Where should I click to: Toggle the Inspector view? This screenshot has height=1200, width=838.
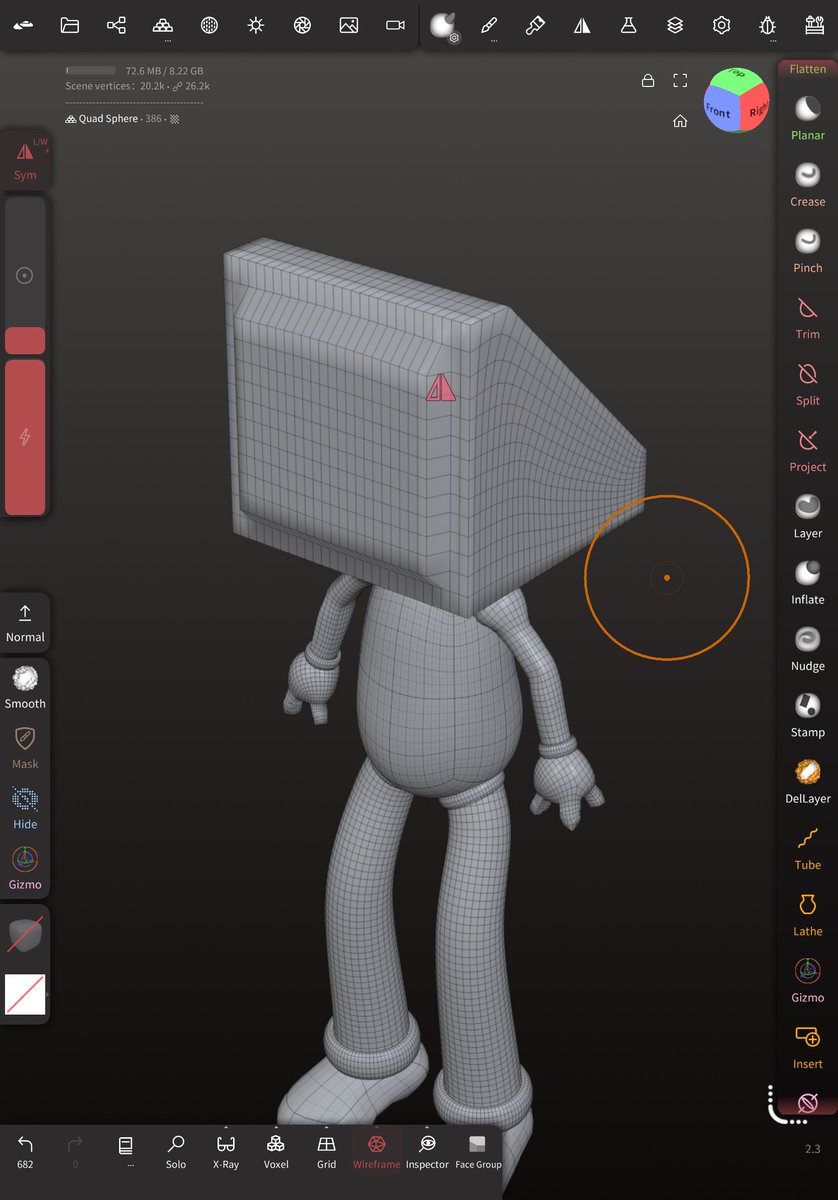[x=427, y=1151]
